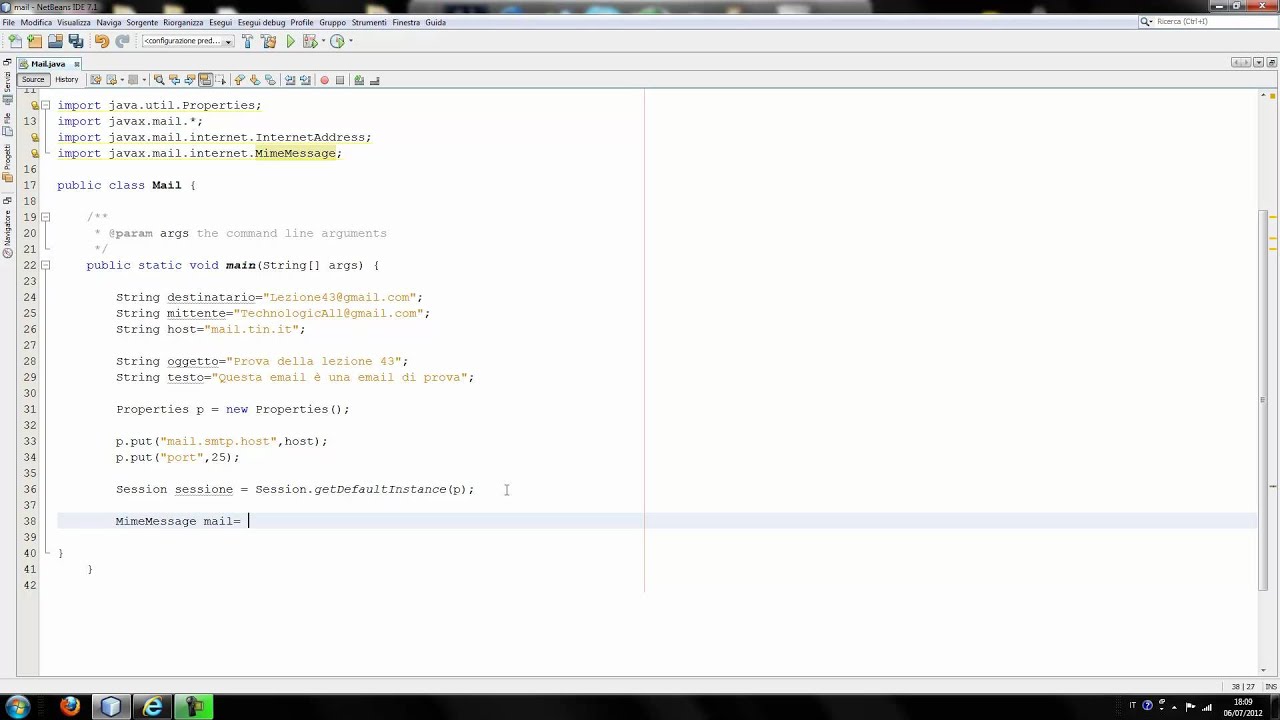Collapse the main method fold on line 22
This screenshot has width=1280, height=720.
coord(45,265)
